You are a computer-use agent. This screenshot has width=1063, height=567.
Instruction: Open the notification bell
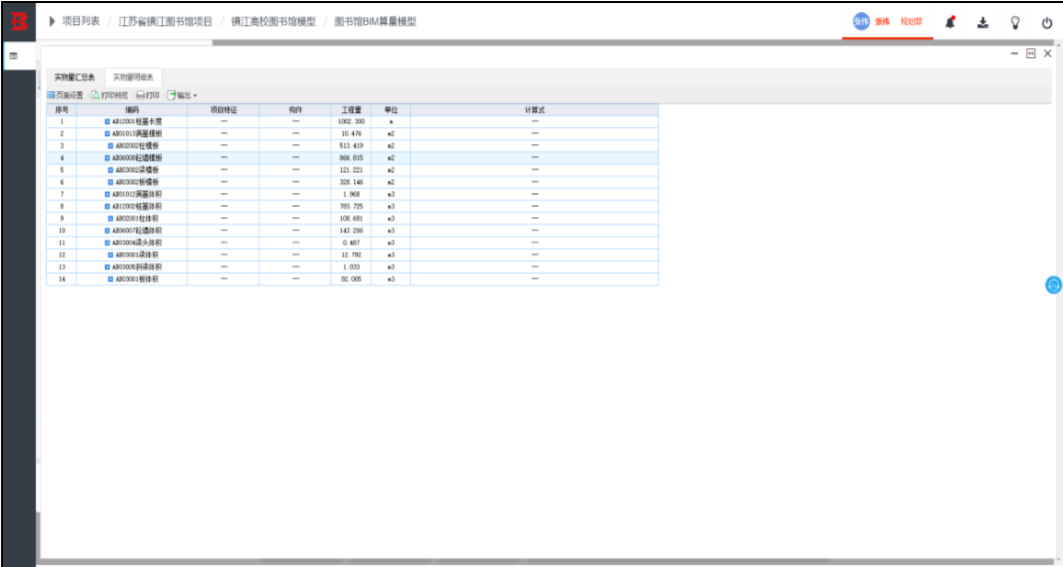click(x=950, y=22)
